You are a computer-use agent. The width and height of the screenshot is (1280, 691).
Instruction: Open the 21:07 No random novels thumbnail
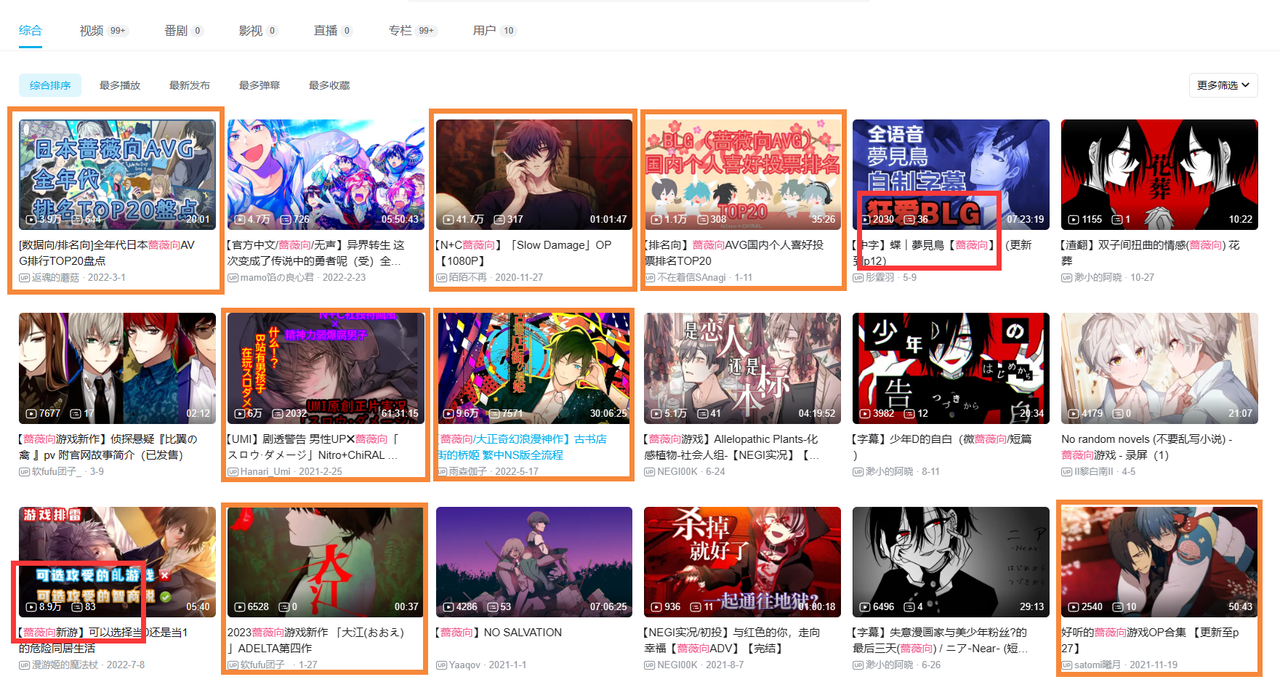(1160, 368)
